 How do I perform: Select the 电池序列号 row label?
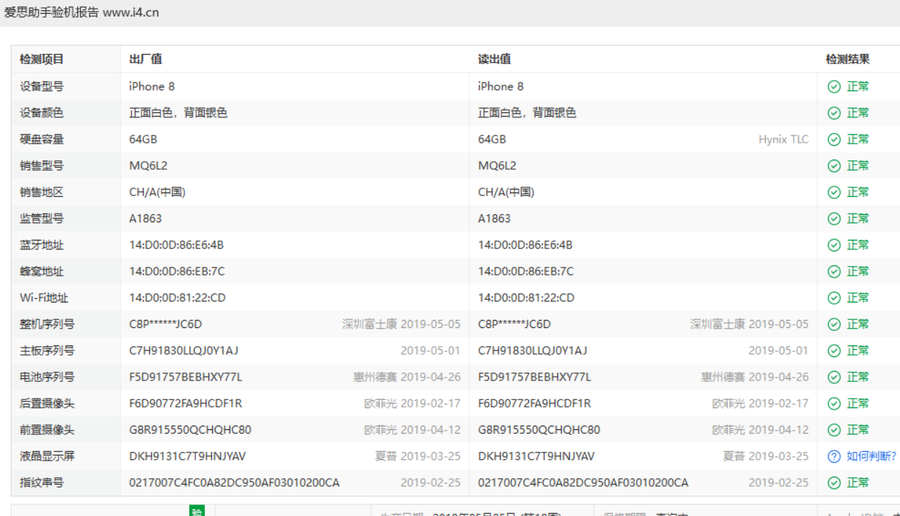tap(47, 377)
